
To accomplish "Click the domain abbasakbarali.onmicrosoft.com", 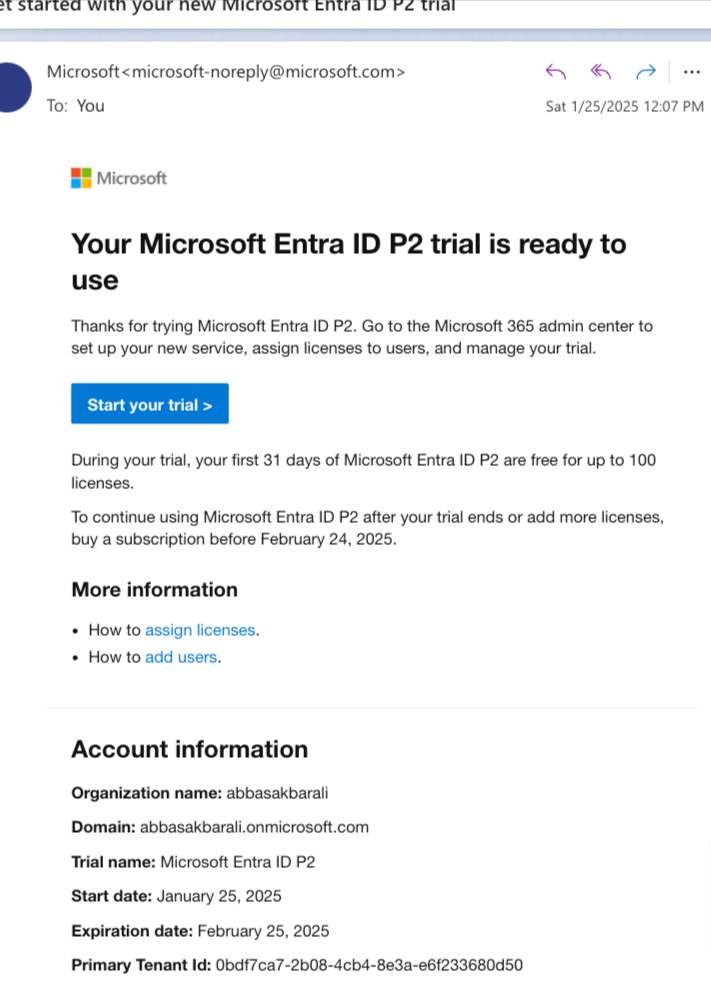I will coord(254,827).
